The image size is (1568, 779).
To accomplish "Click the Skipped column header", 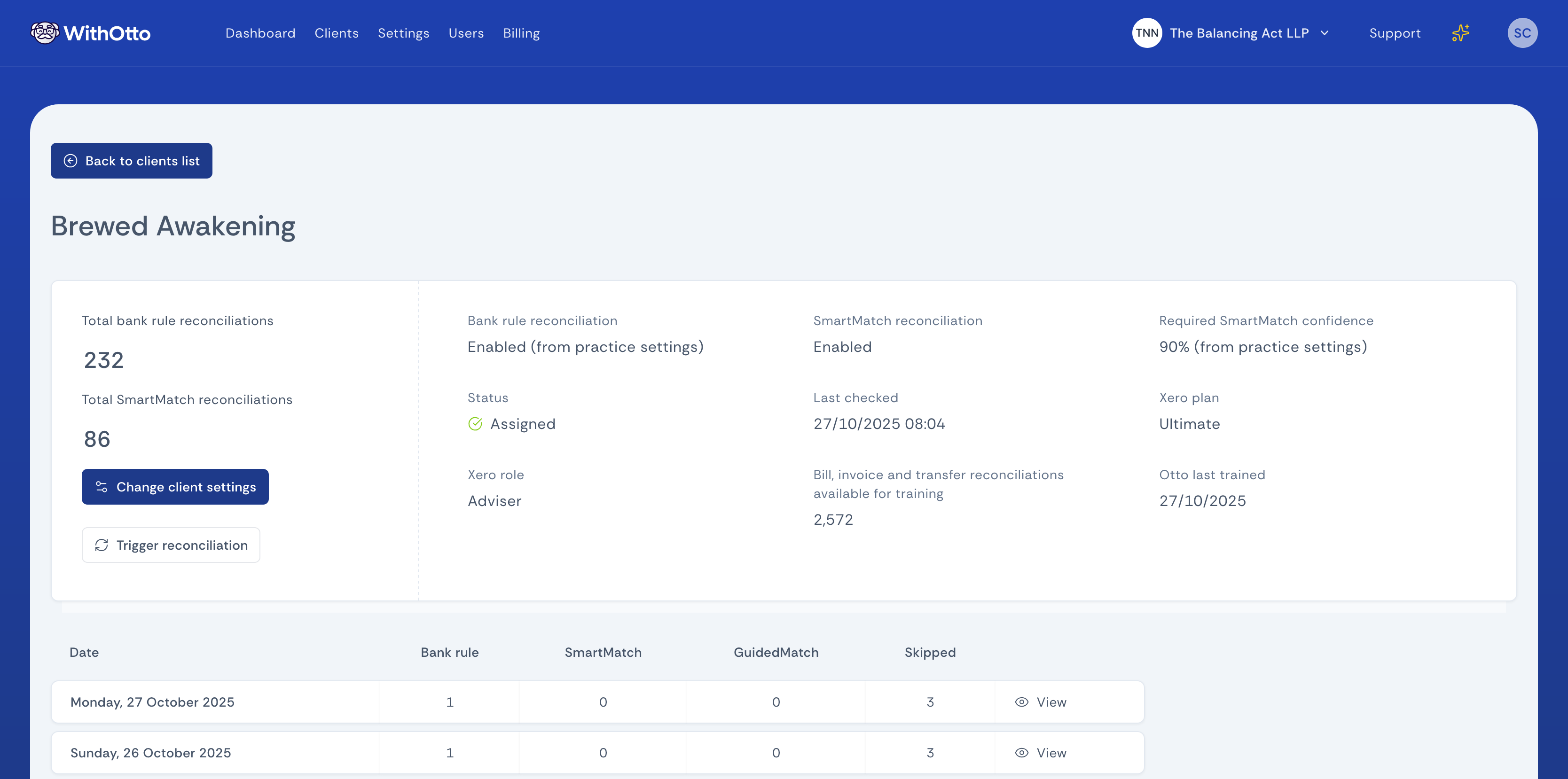I will pos(930,652).
